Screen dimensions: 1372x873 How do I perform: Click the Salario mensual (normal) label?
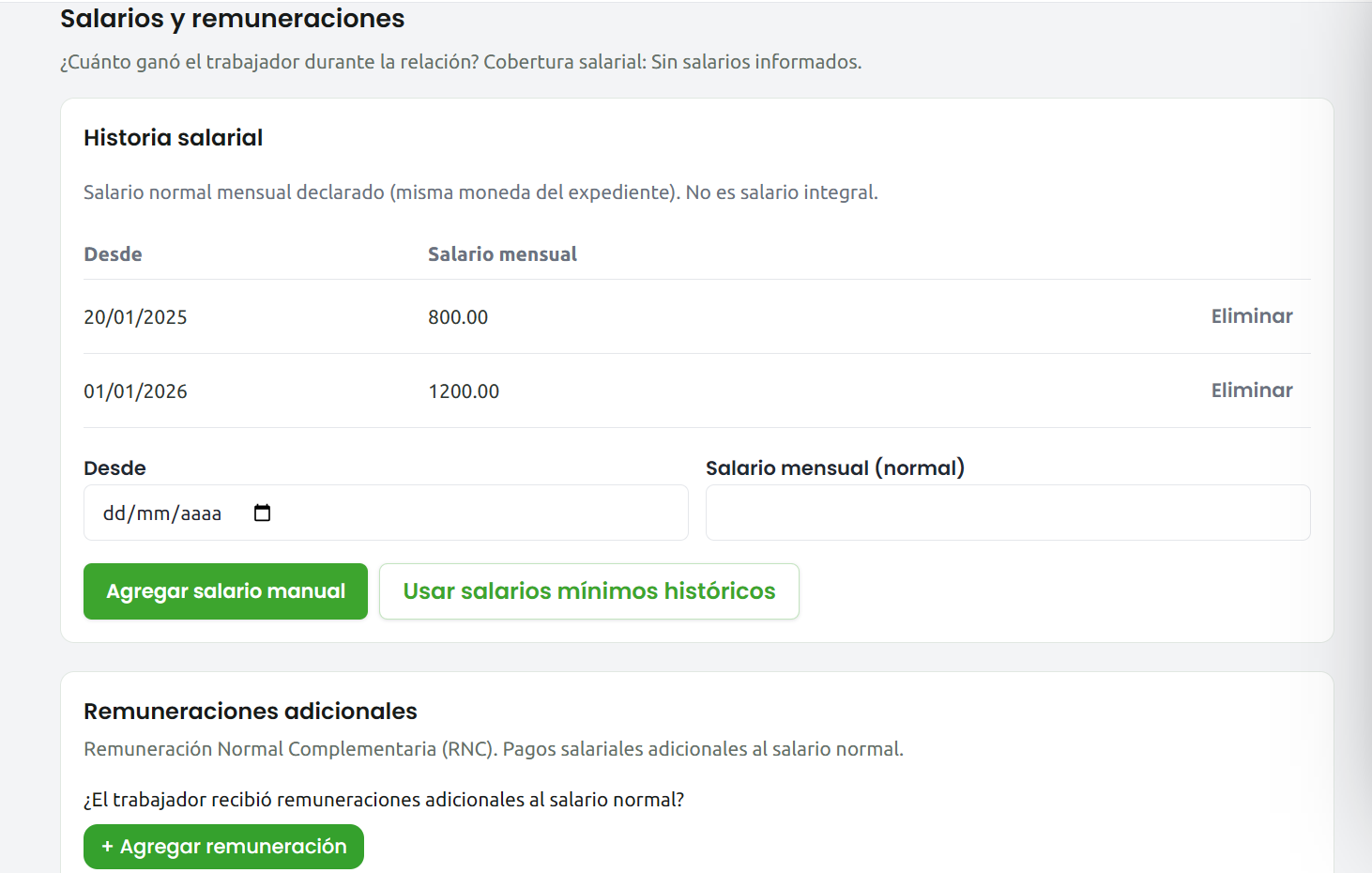(835, 467)
